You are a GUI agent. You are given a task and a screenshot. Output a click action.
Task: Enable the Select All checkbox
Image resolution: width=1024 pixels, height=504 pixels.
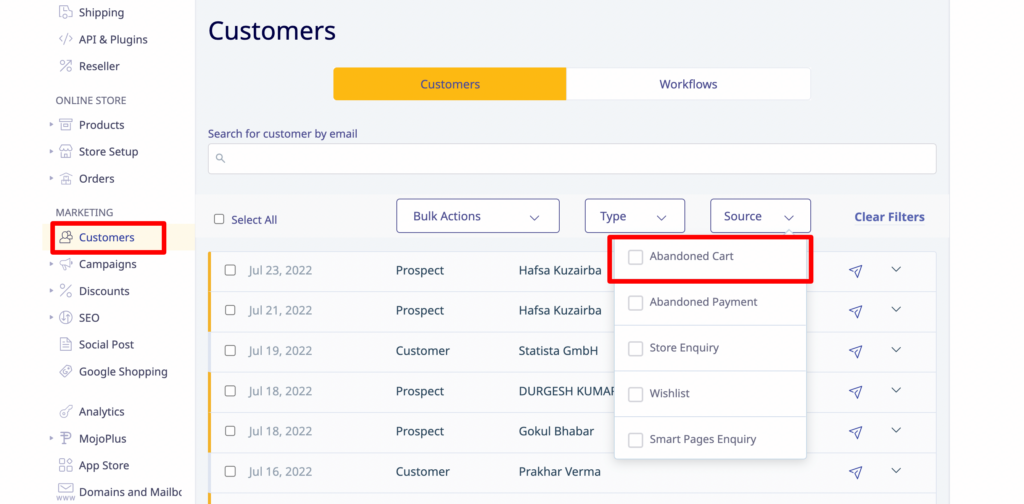(219, 220)
